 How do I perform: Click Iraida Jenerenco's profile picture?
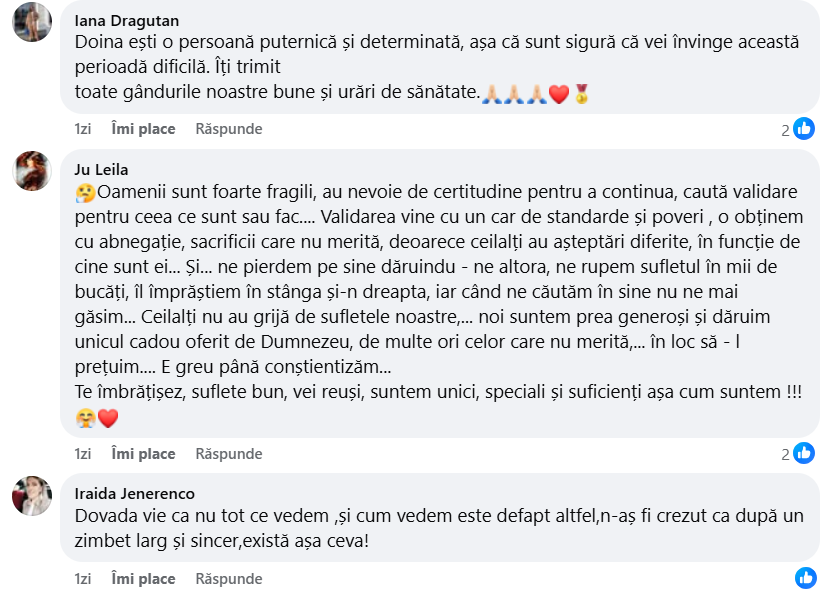[31, 496]
